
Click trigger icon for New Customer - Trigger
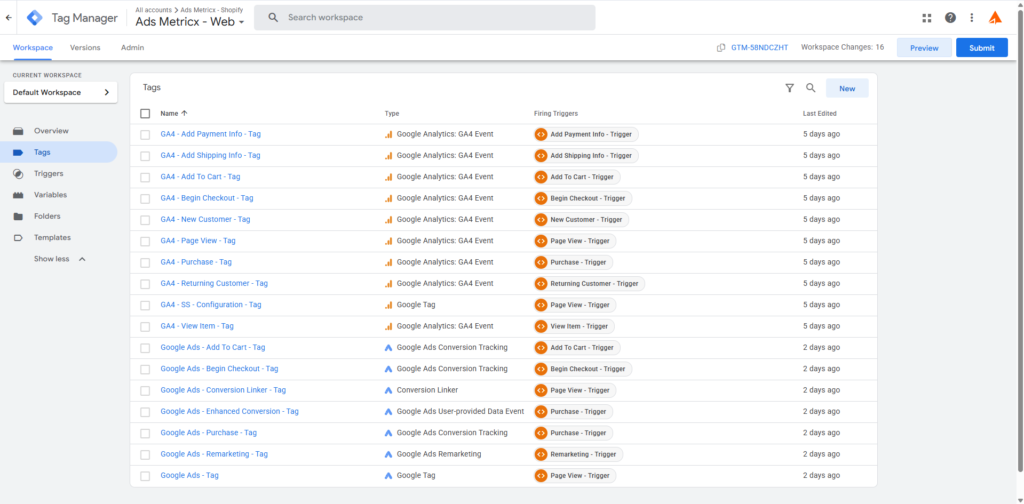541,220
